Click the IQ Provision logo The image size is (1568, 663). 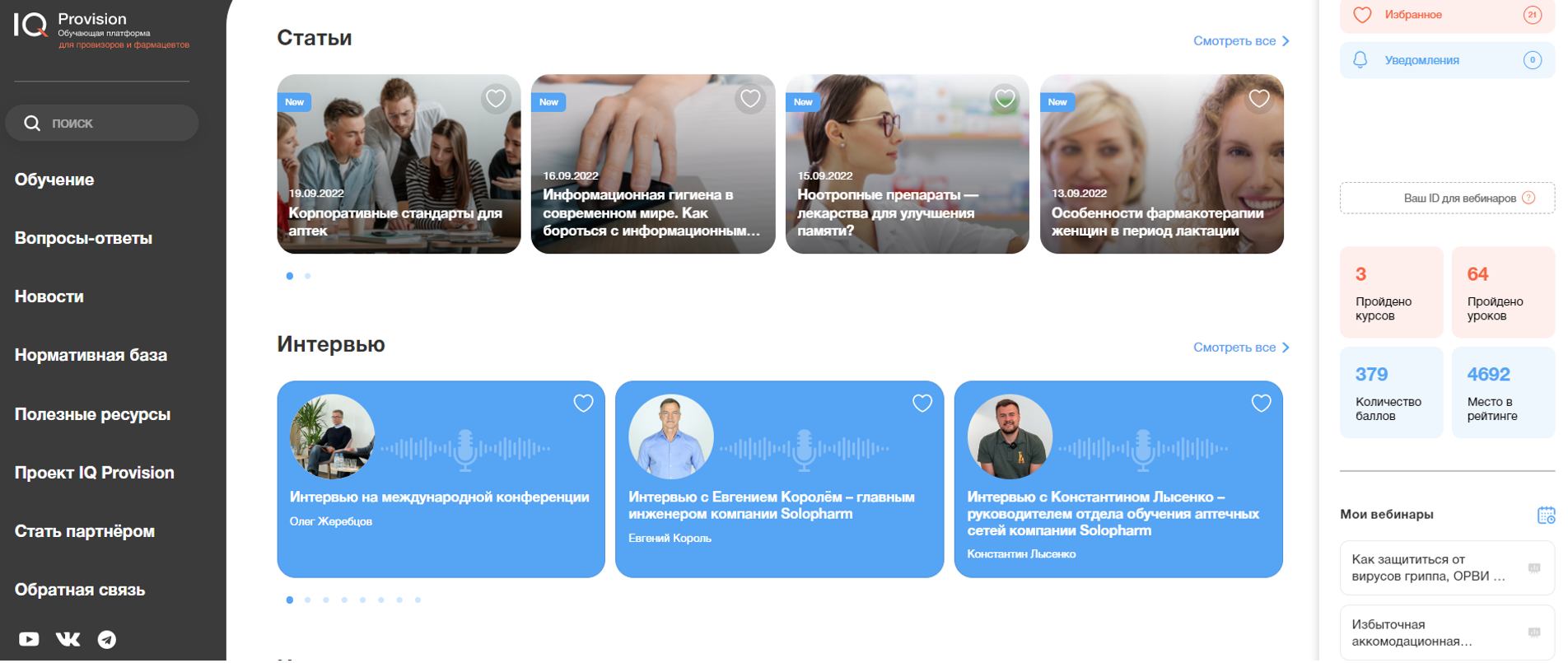pos(101,29)
